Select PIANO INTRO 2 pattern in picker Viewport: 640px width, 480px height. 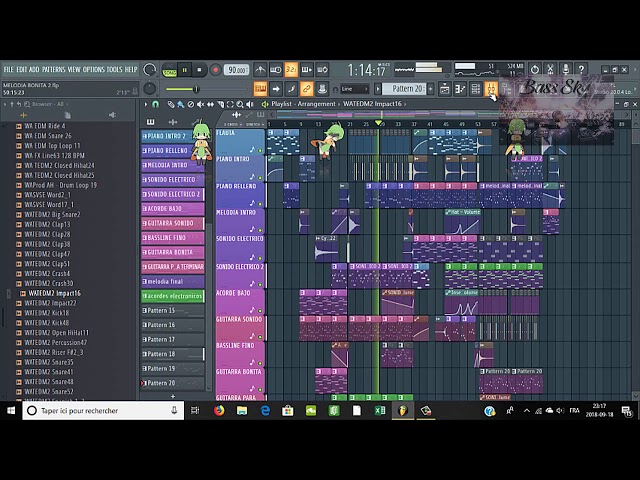(171, 136)
